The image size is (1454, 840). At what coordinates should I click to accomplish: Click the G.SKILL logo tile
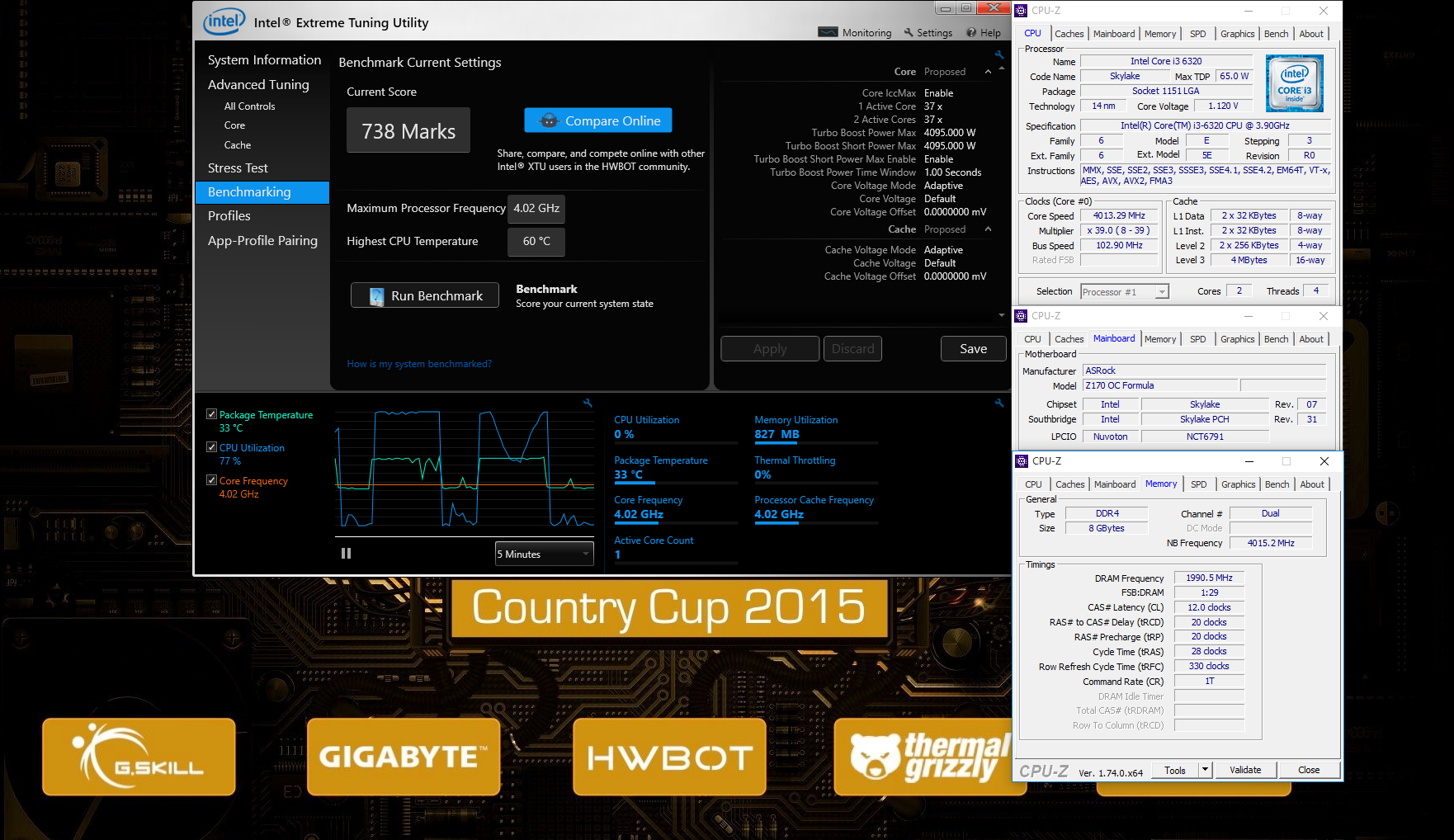139,757
